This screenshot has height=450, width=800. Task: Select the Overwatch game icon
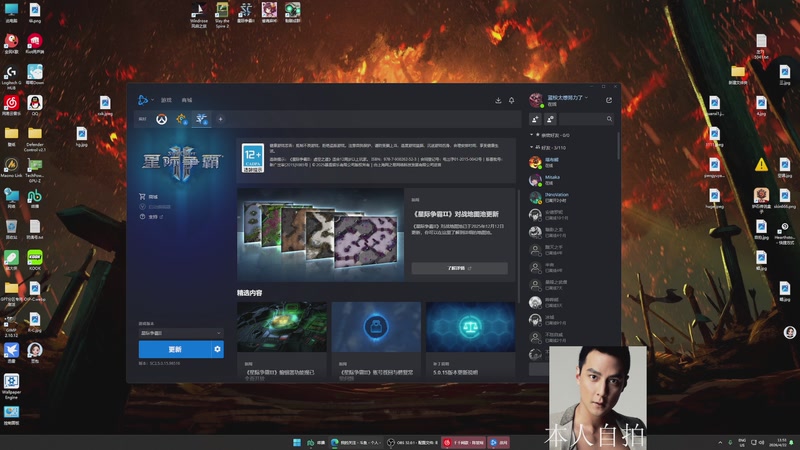coord(162,119)
